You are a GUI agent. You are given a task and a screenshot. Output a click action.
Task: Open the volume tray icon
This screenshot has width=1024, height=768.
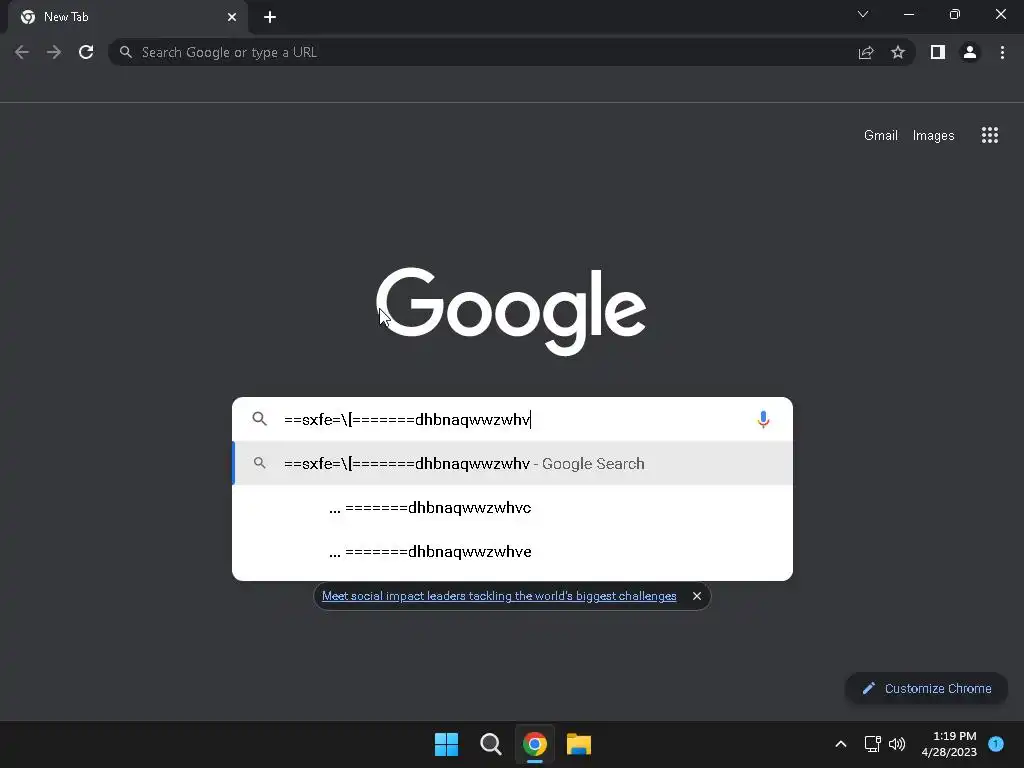point(897,744)
